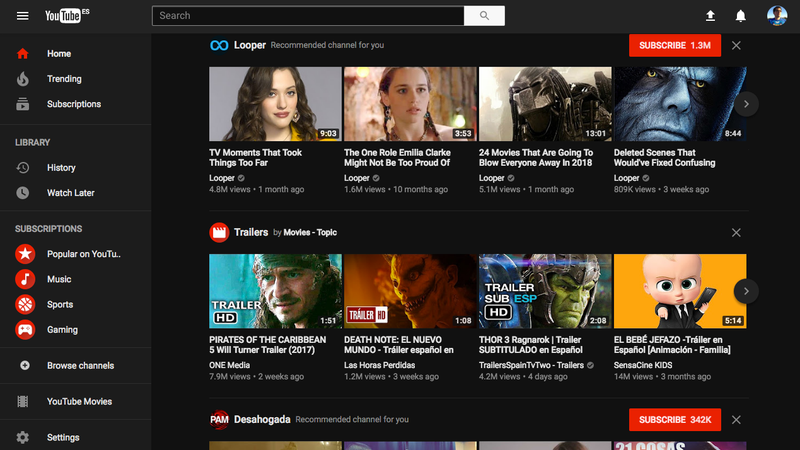Click the Subscriptions sidebar icon

coord(22,104)
